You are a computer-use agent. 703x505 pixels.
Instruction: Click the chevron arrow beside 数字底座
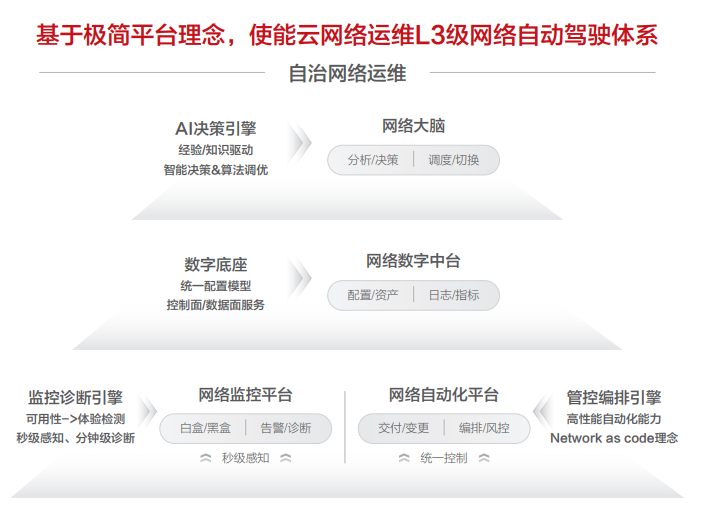point(299,278)
